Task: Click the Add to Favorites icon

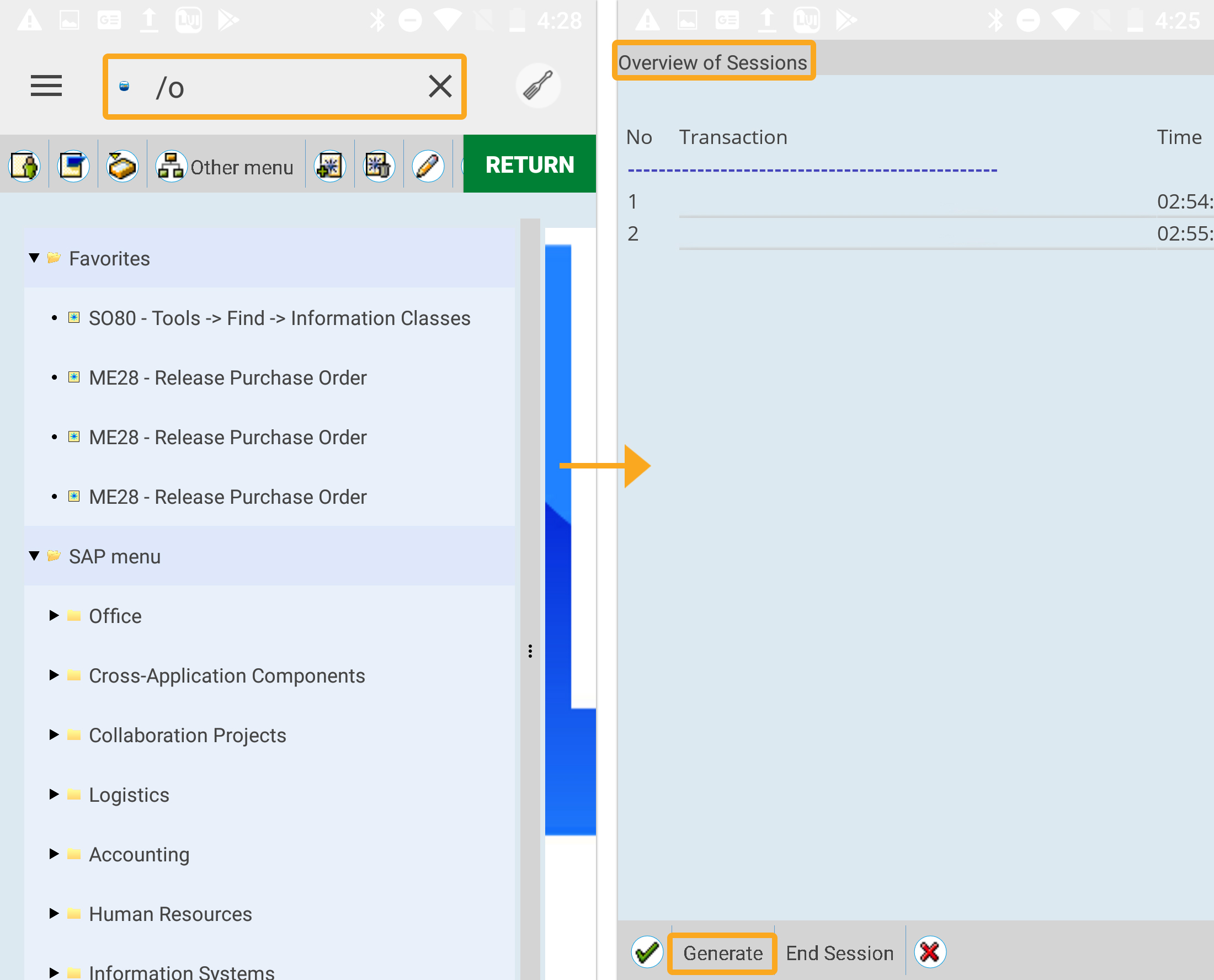Action: tap(329, 167)
